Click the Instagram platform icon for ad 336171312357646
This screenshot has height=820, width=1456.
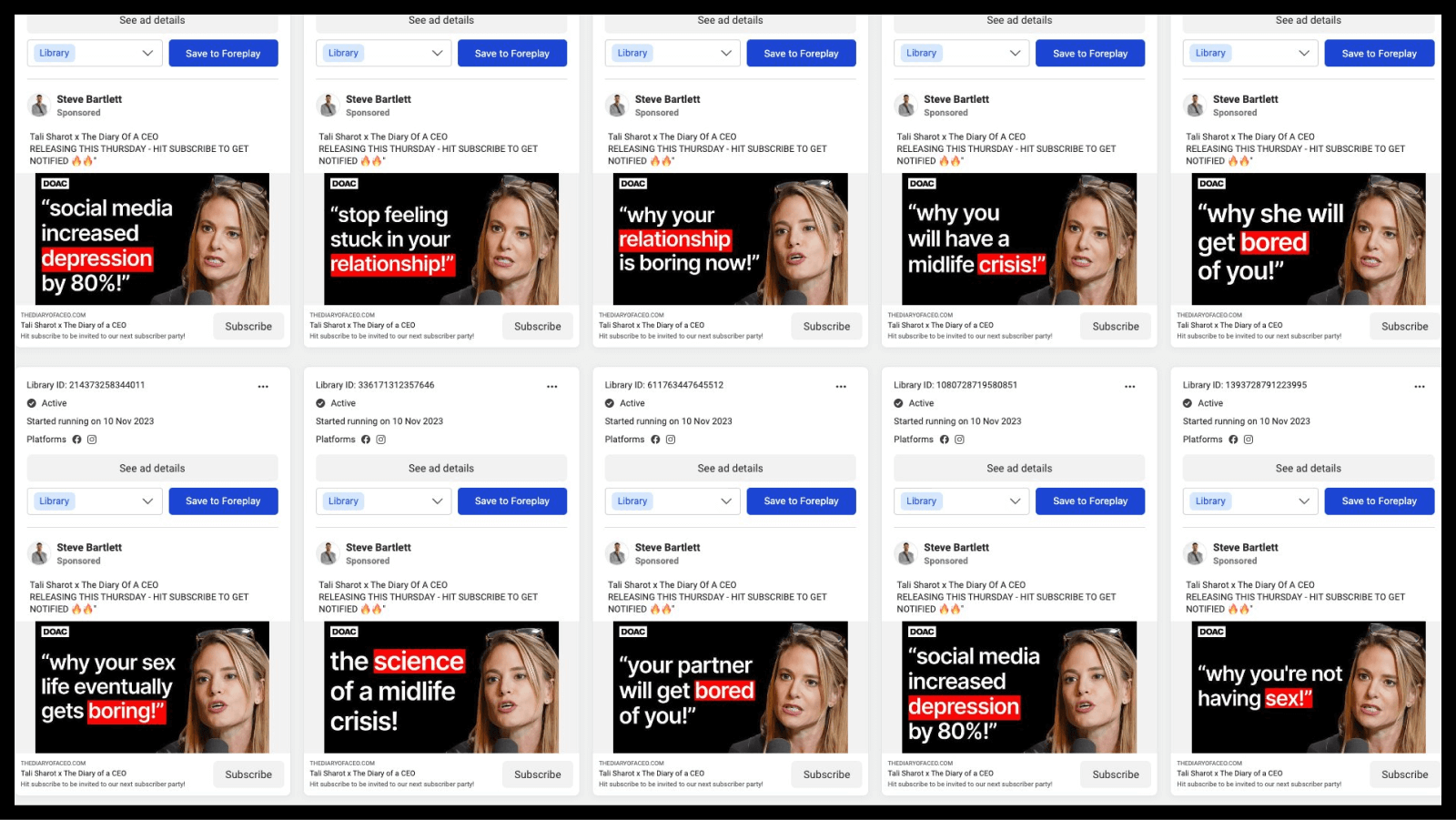click(x=381, y=440)
